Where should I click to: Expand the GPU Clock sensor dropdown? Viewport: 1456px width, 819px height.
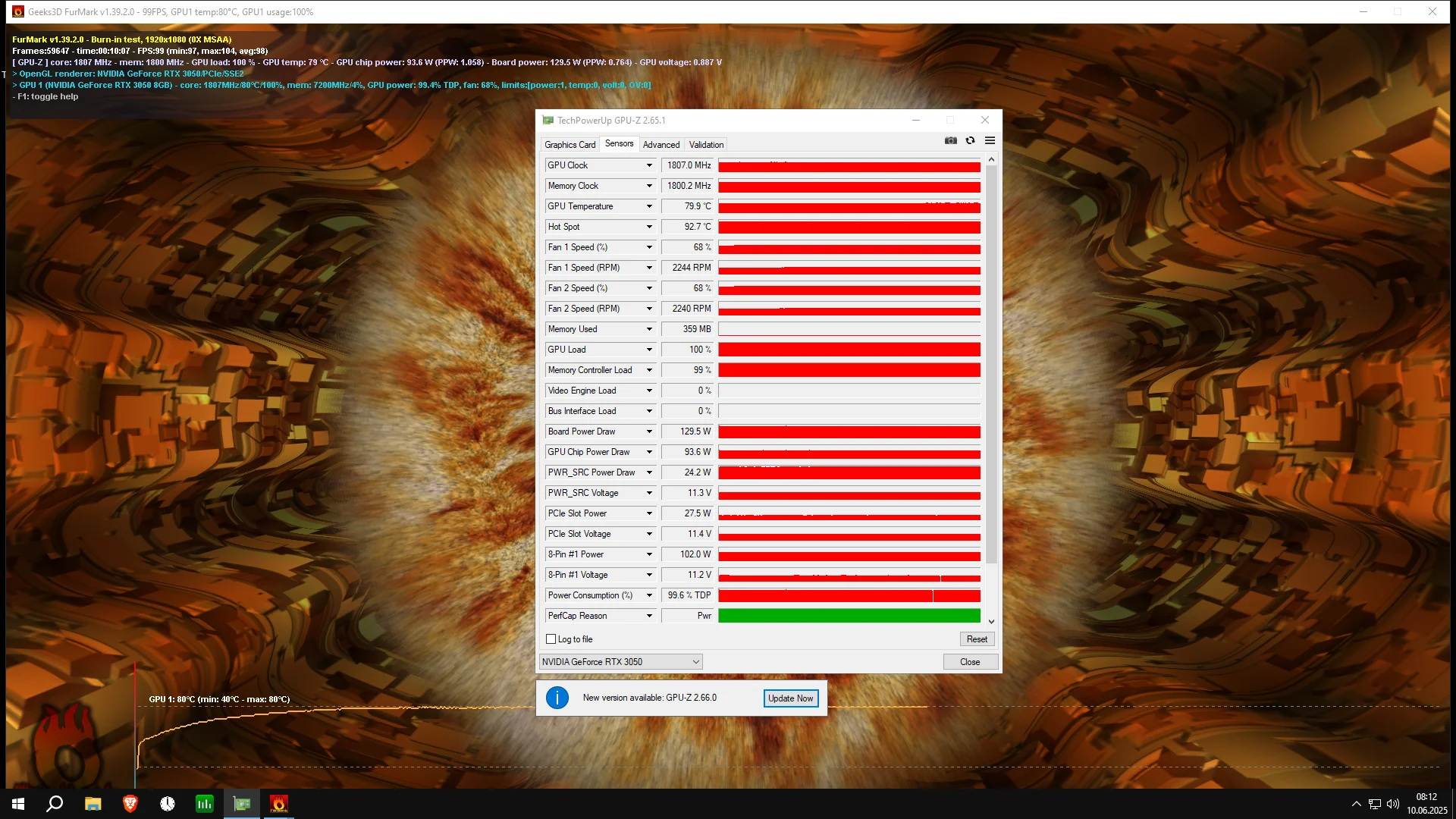649,165
